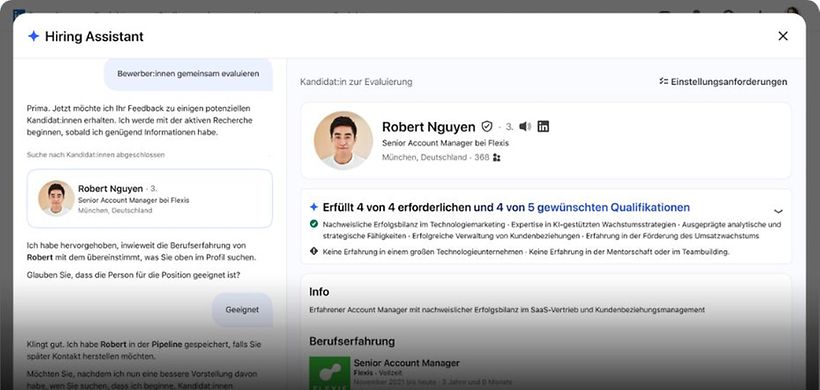The height and width of the screenshot is (390, 820).
Task: Click the speaker name pronunciation icon
Action: (x=525, y=127)
